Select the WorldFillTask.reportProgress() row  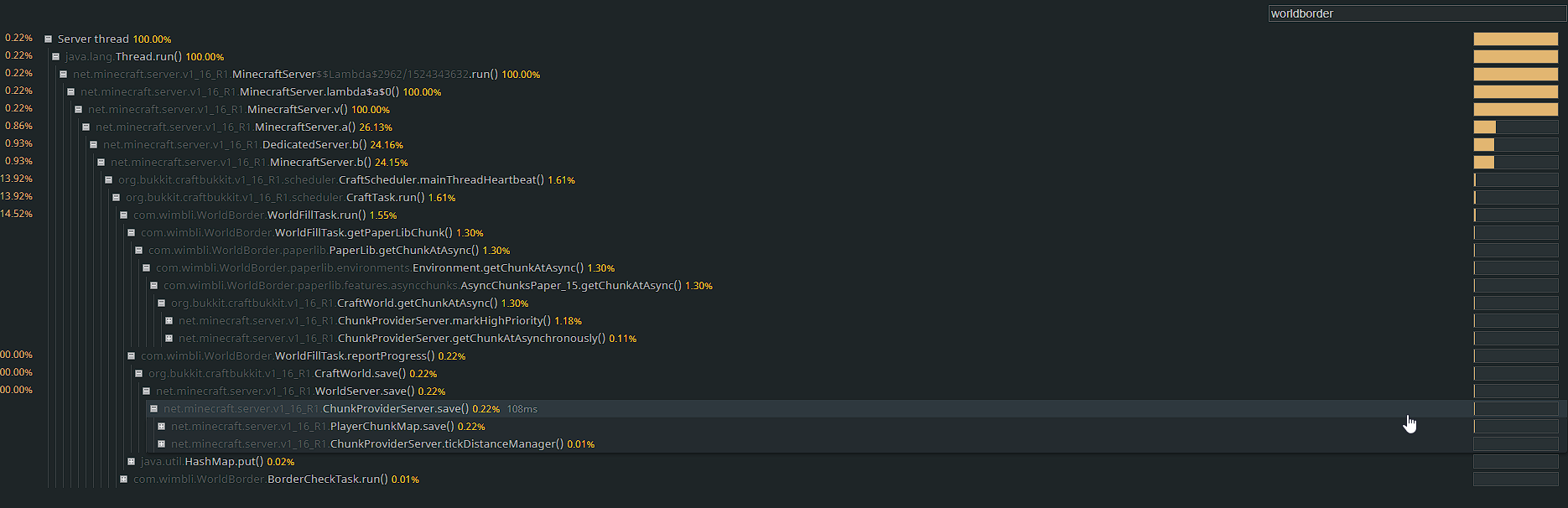pos(355,356)
